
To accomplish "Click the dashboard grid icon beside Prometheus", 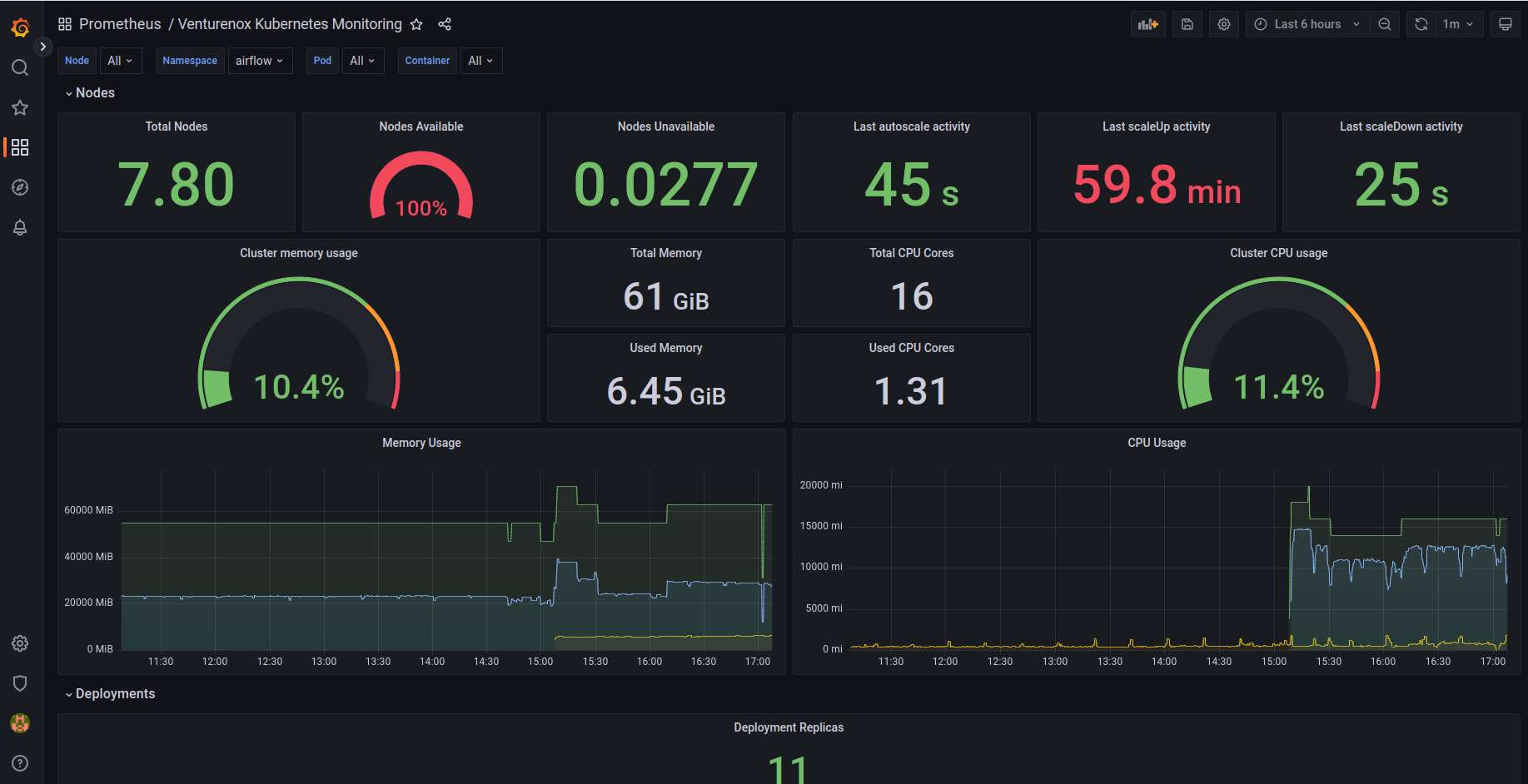I will point(65,24).
